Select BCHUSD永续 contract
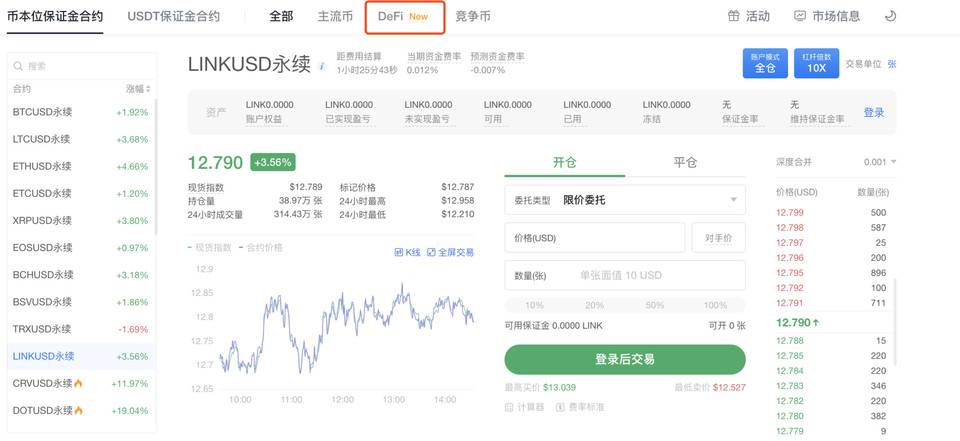960x441 pixels. pyautogui.click(x=82, y=274)
